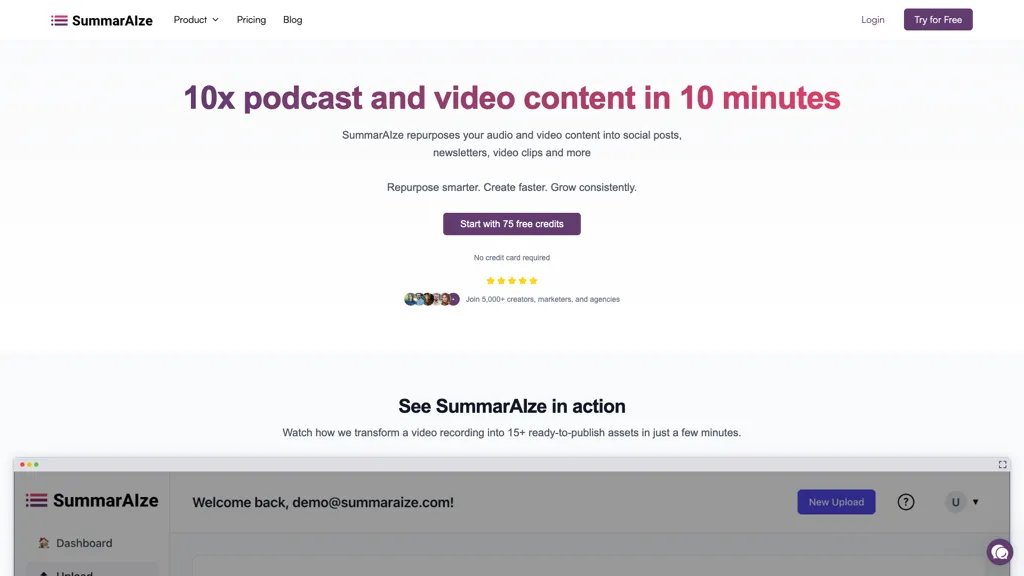Open the chat support bubble
Image resolution: width=1024 pixels, height=576 pixels.
[x=999, y=552]
